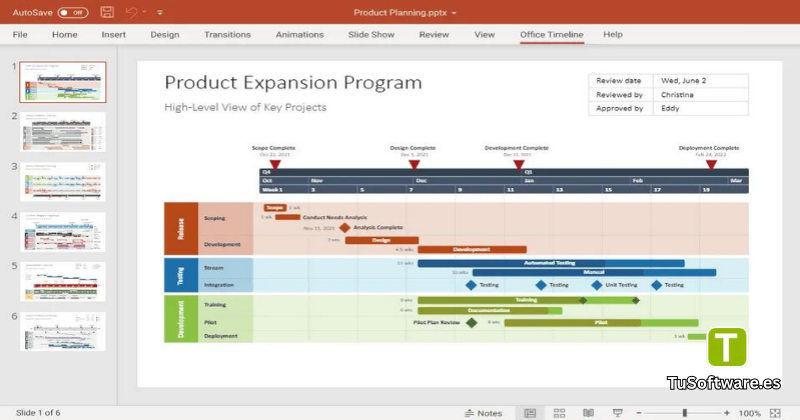Start Slide Show from the status bar icon

point(617,413)
